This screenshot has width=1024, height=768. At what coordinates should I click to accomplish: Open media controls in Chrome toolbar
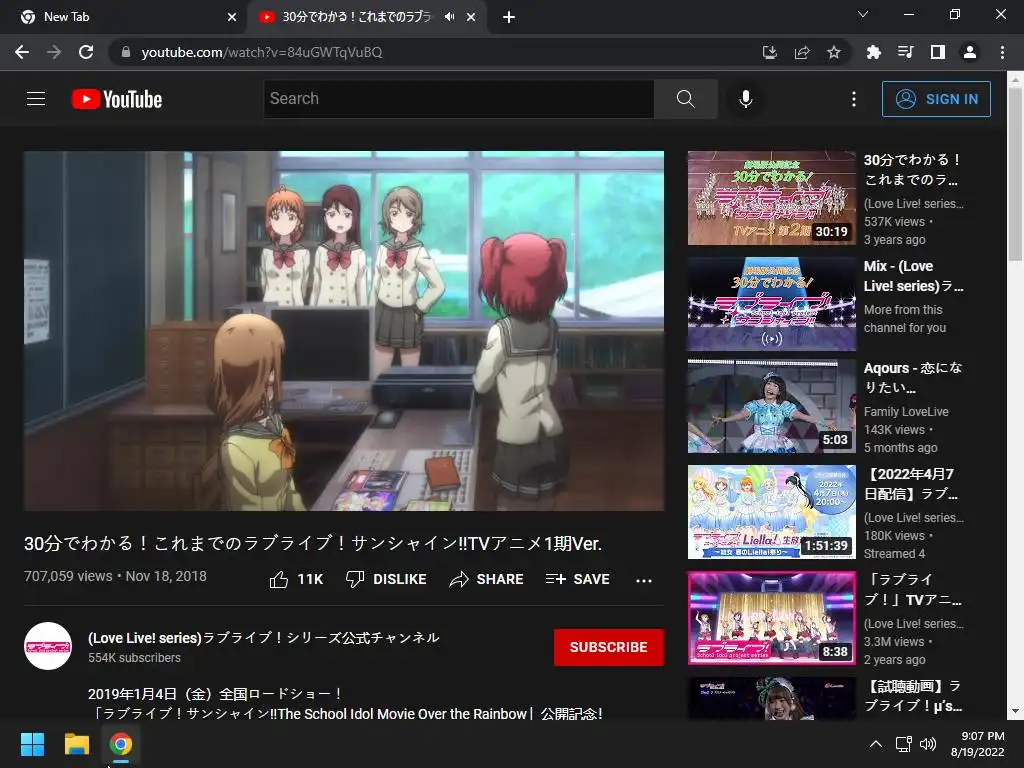pyautogui.click(x=905, y=52)
